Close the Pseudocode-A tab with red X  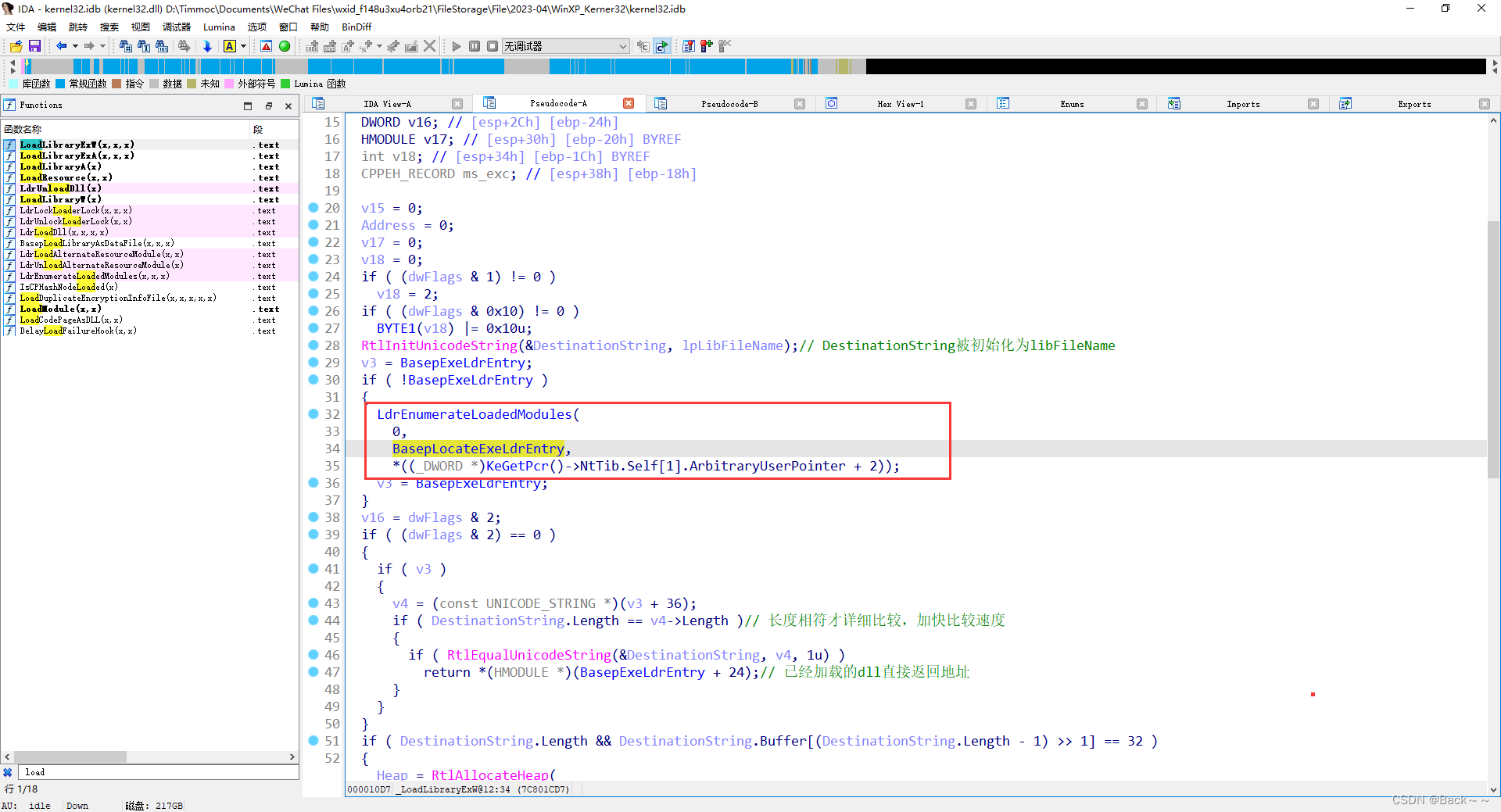coord(629,103)
